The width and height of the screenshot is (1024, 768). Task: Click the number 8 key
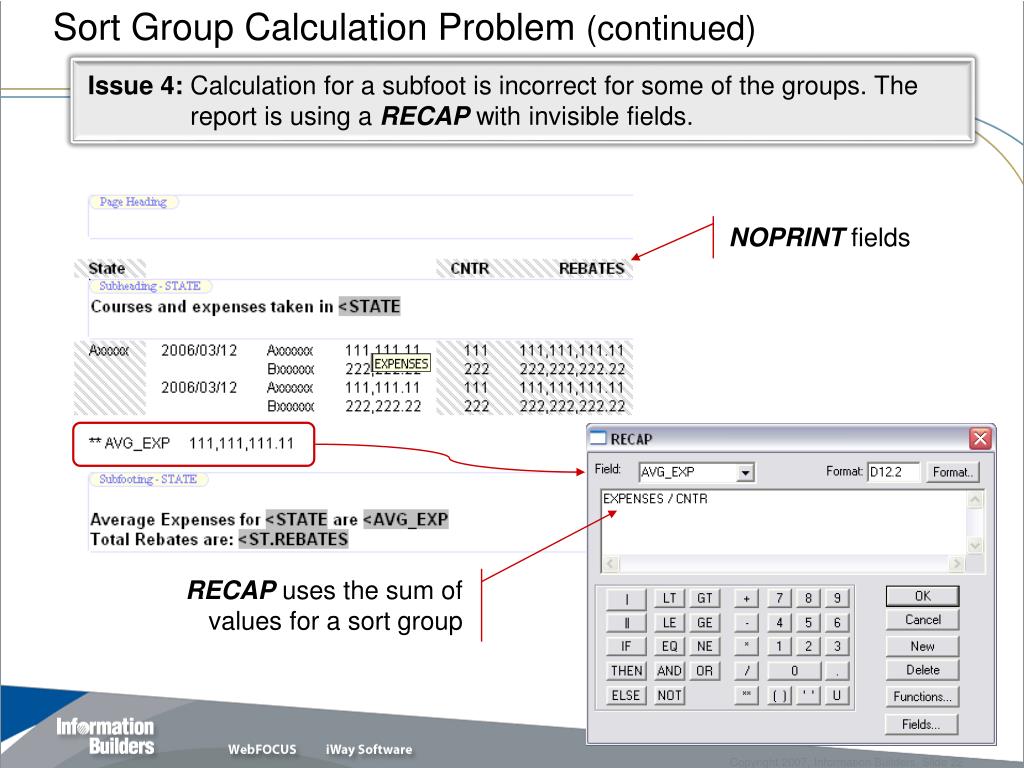coord(808,598)
